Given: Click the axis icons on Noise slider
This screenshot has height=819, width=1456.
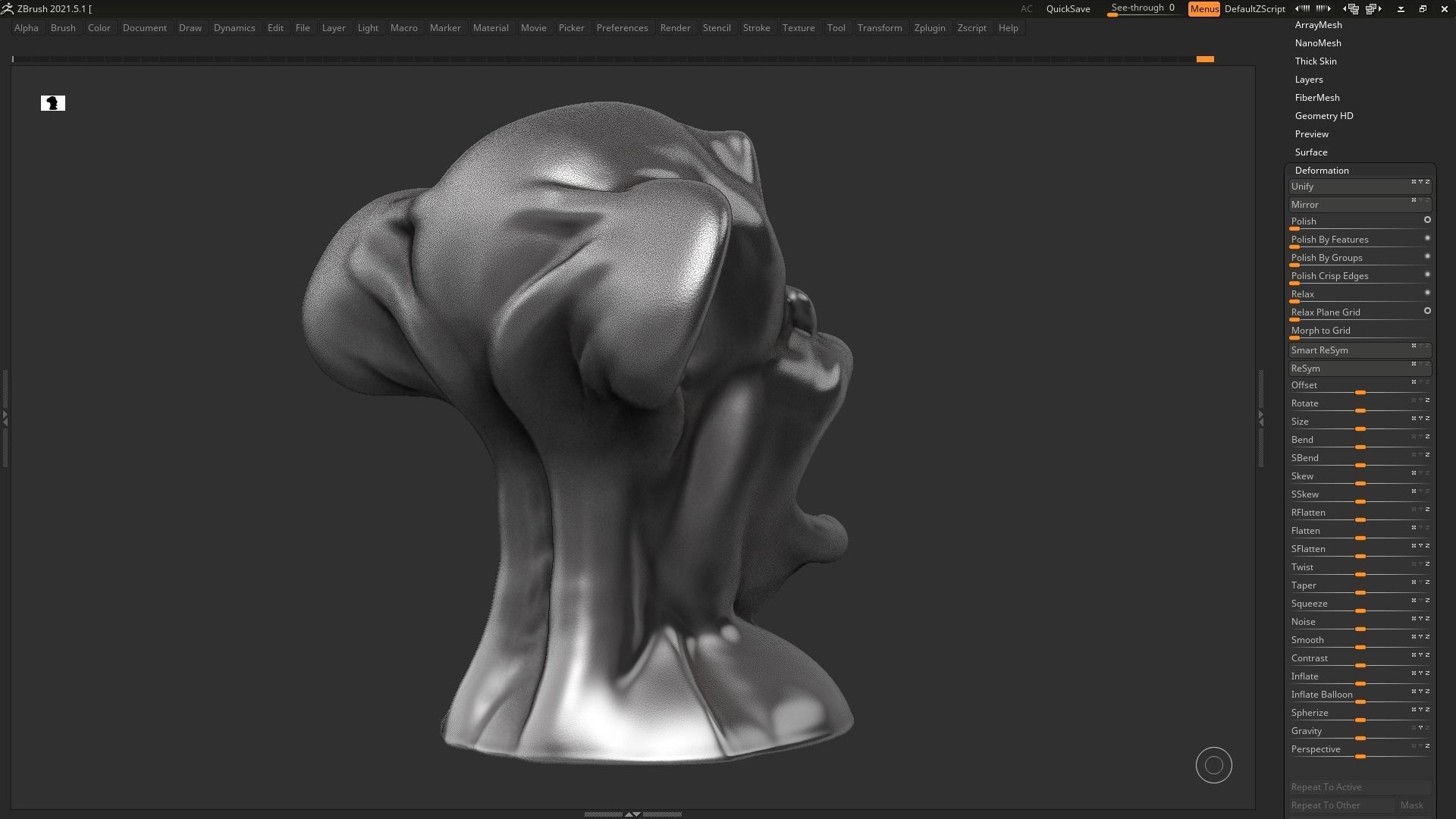Looking at the screenshot, I should pyautogui.click(x=1420, y=619).
